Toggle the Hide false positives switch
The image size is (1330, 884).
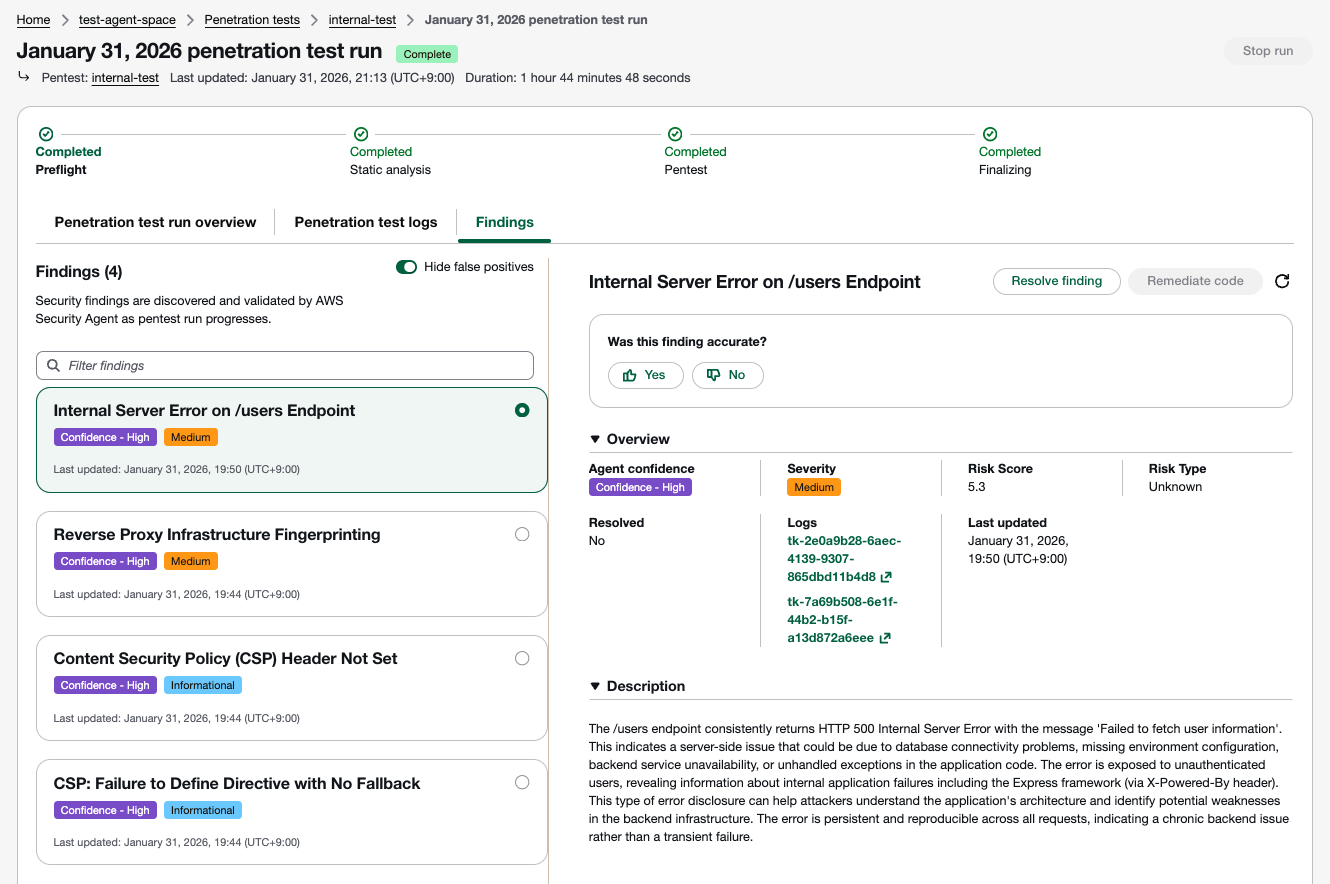pyautogui.click(x=406, y=267)
